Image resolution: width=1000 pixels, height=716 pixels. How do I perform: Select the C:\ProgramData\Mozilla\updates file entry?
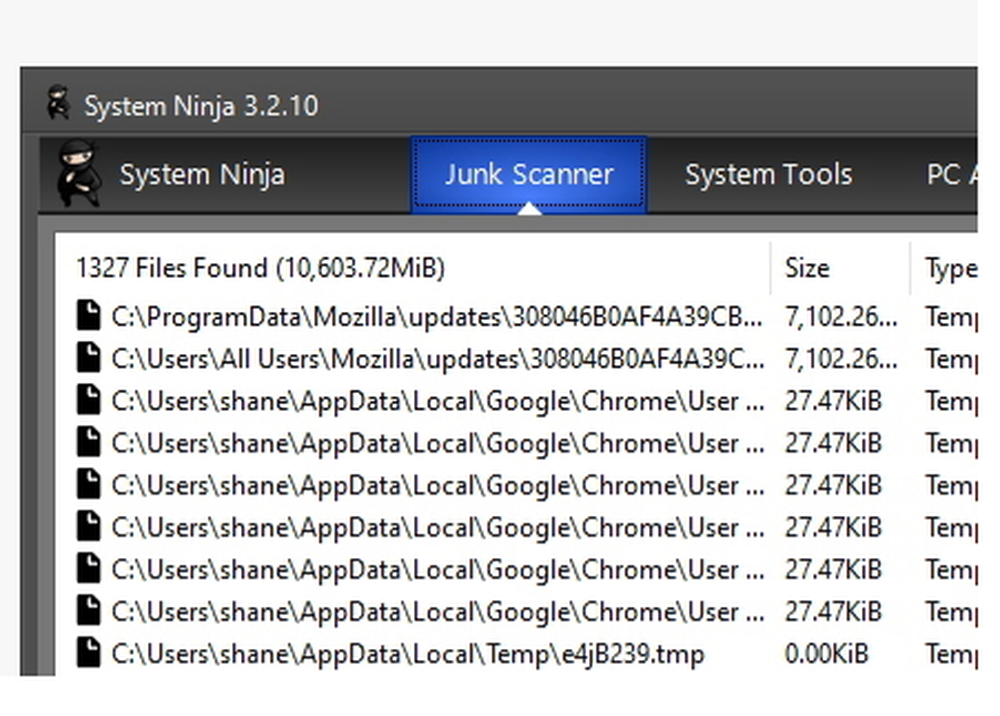click(x=436, y=317)
